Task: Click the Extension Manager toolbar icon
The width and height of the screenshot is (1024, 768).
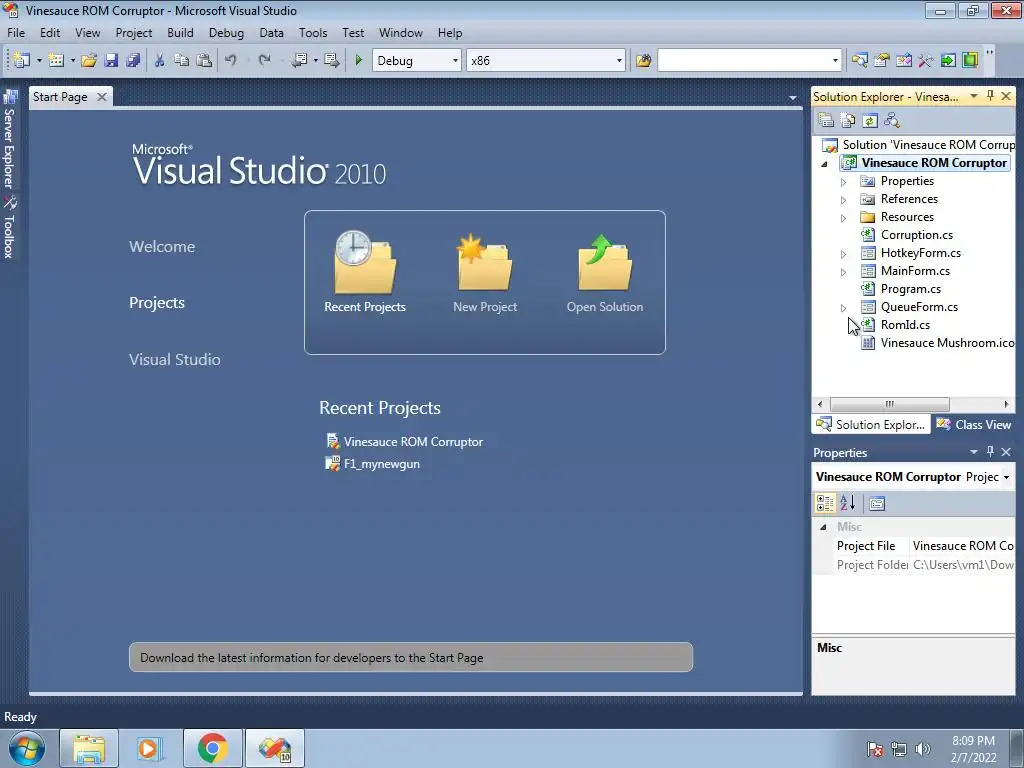Action: pyautogui.click(x=970, y=60)
